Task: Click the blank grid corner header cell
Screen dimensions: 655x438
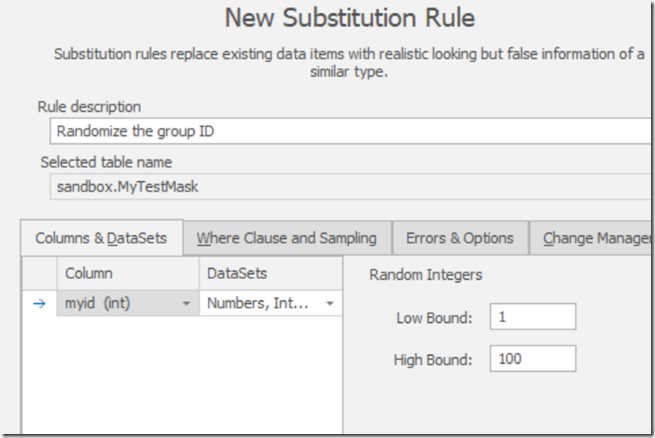Action: (x=39, y=273)
